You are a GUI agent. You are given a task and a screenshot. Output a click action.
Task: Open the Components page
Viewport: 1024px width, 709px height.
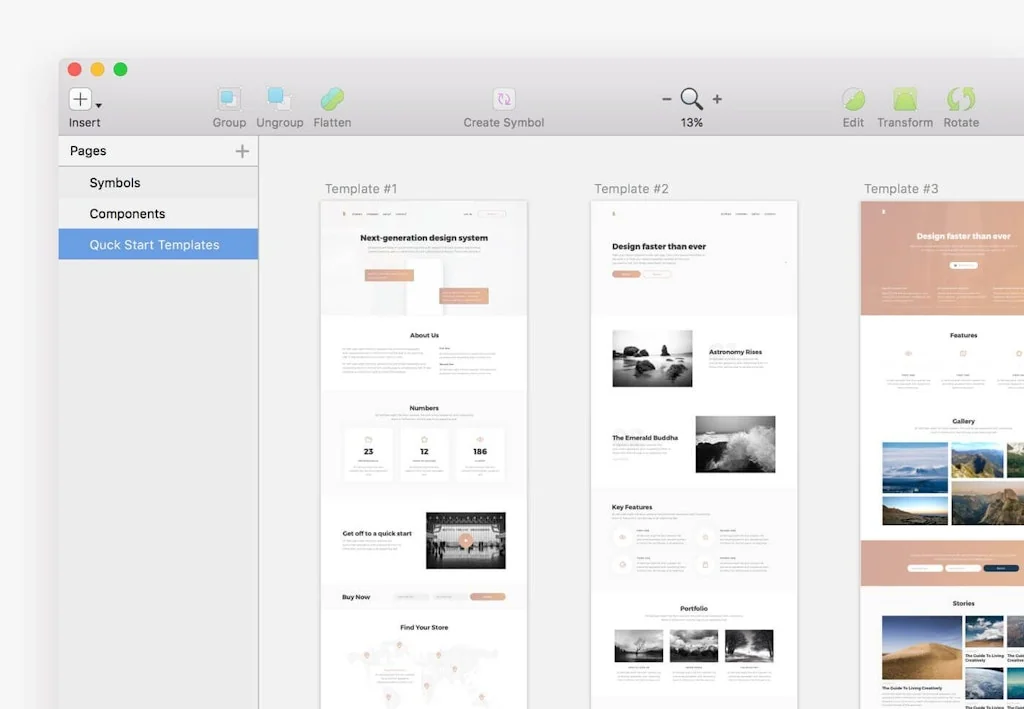pyautogui.click(x=128, y=213)
